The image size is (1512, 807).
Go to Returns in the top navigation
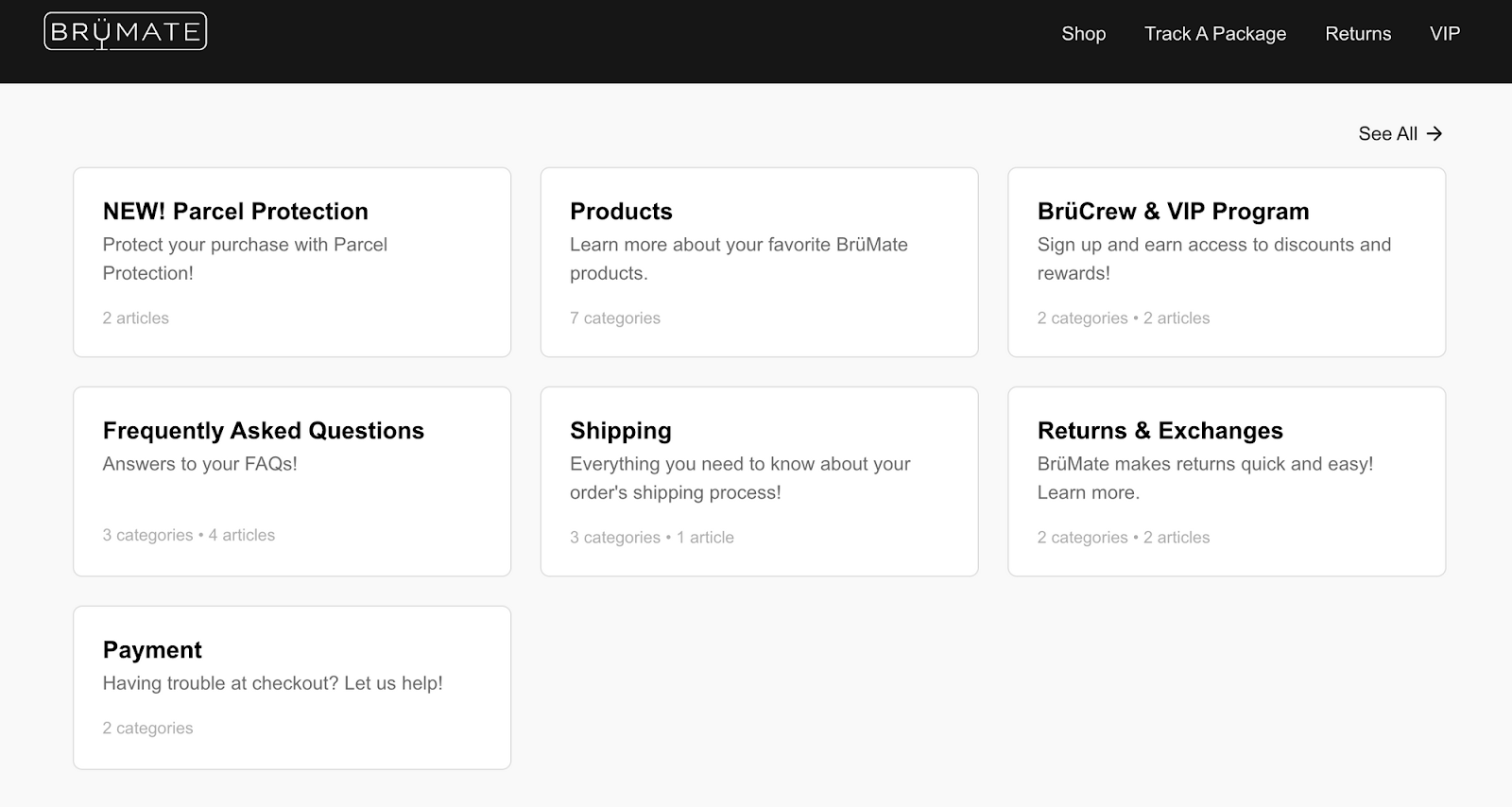pyautogui.click(x=1358, y=34)
